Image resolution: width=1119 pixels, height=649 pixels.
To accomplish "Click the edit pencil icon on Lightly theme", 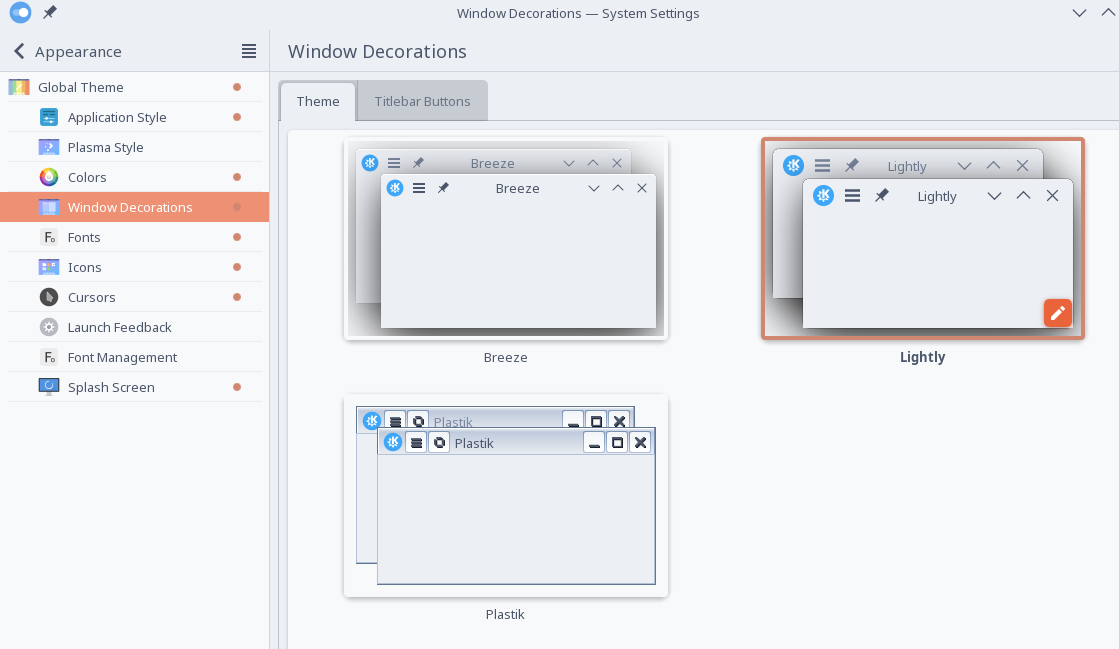I will (1058, 313).
